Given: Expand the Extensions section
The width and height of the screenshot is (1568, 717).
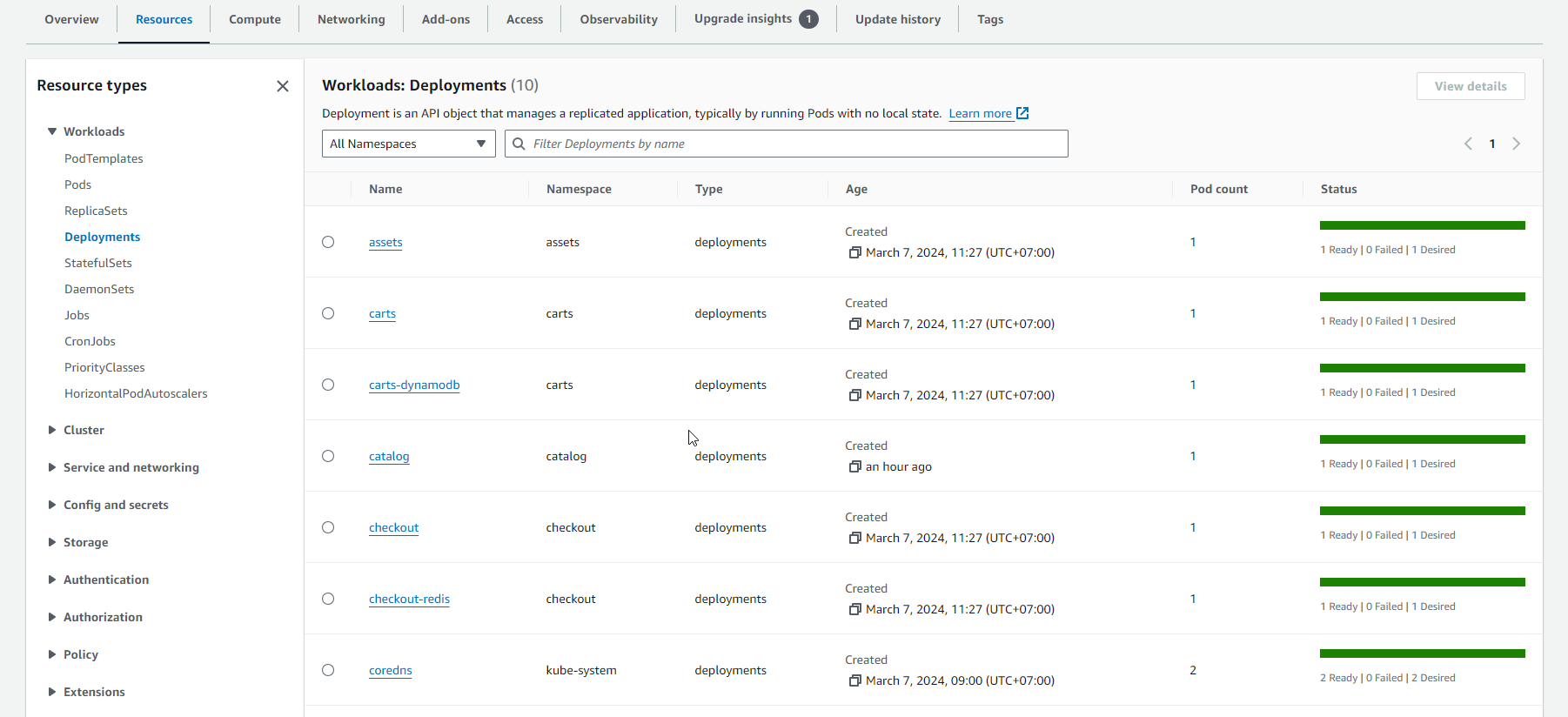Looking at the screenshot, I should (x=52, y=692).
